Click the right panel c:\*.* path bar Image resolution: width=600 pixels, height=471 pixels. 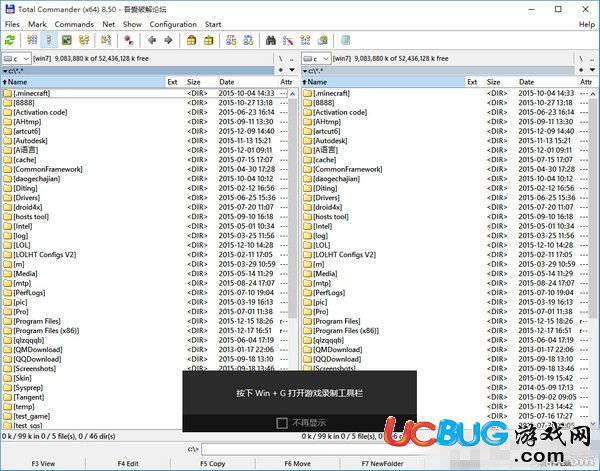pyautogui.click(x=438, y=70)
